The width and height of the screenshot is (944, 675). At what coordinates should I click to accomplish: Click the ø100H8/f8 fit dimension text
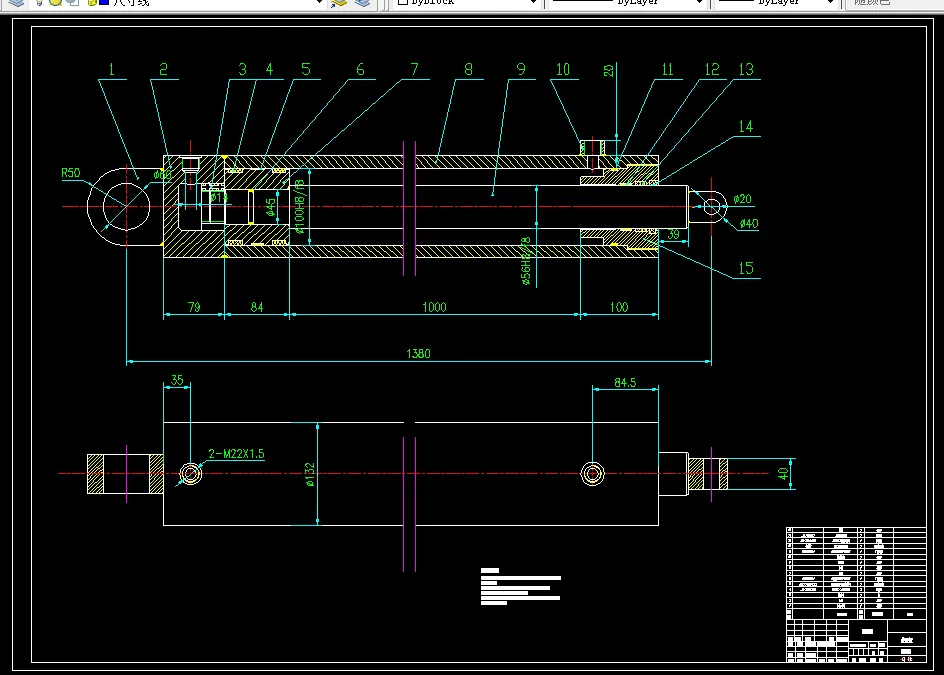(x=300, y=207)
